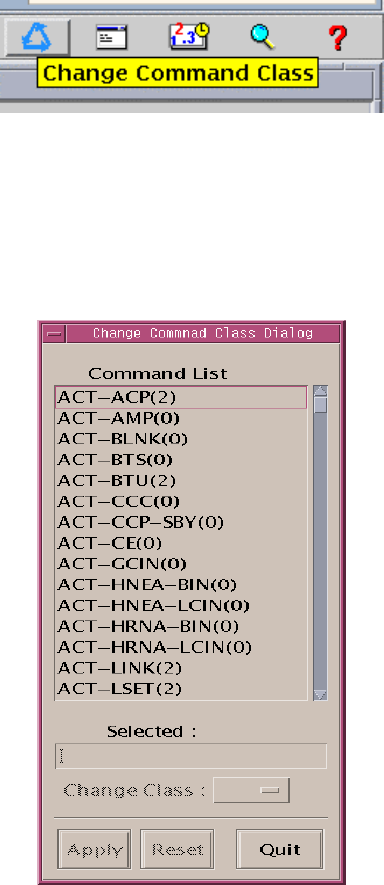Select ACT-LSET(2) at the list bottom

181,689
